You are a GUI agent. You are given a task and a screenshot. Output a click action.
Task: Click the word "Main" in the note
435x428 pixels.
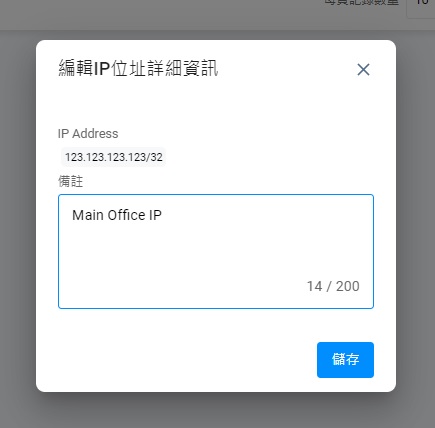coord(88,215)
